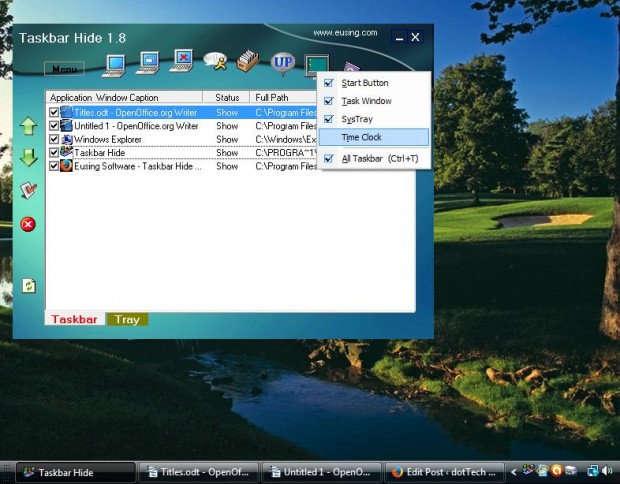Click the blue laptop screen toolbar icon
Screen dimensions: 620x484
click(114, 65)
